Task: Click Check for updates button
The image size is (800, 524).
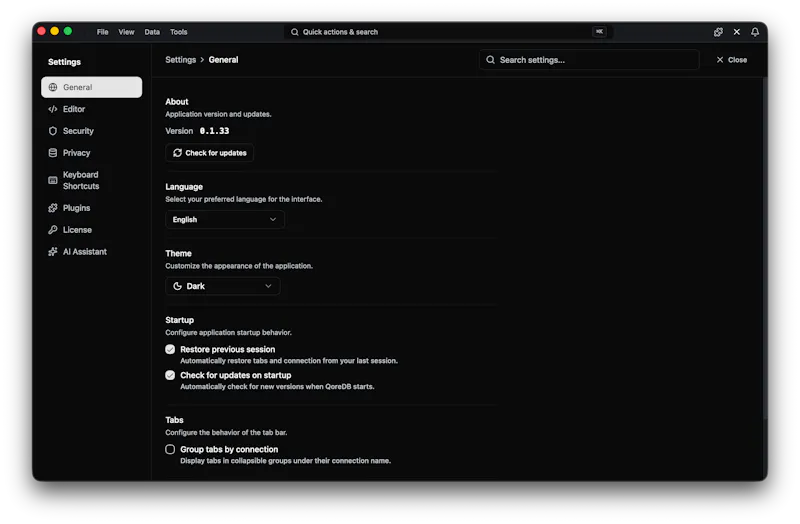Action: (x=210, y=153)
